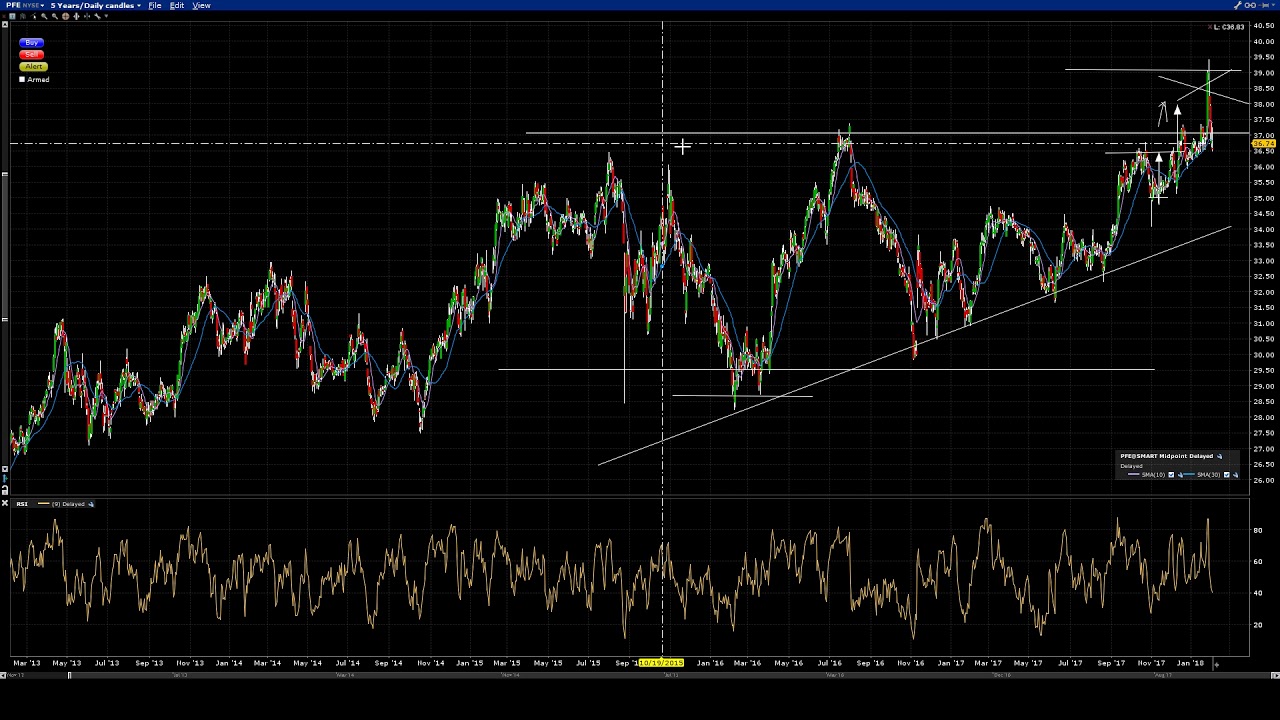Click the RSI indicator label
Screen dimensions: 1280x720
click(x=22, y=504)
